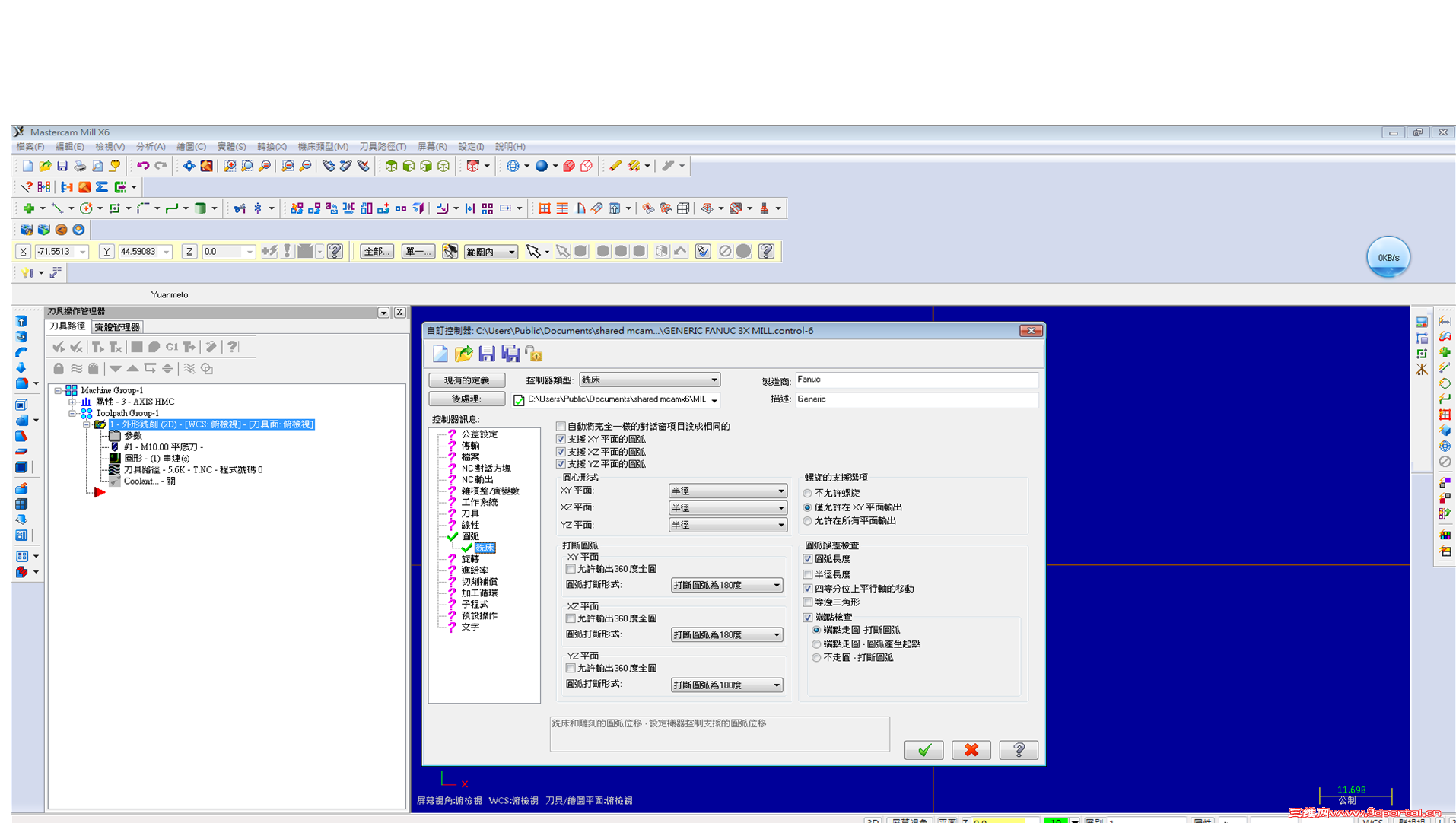Image resolution: width=1456 pixels, height=823 pixels.
Task: Click the Open folder icon in the control dialog
Action: click(463, 354)
